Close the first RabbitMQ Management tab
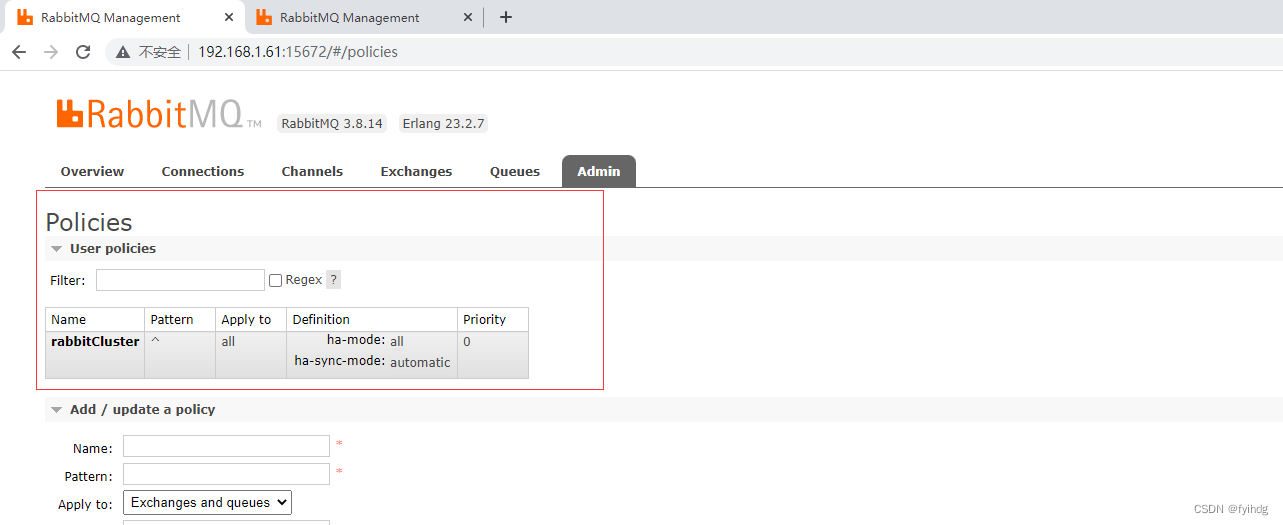Image resolution: width=1283 pixels, height=525 pixels. [230, 17]
